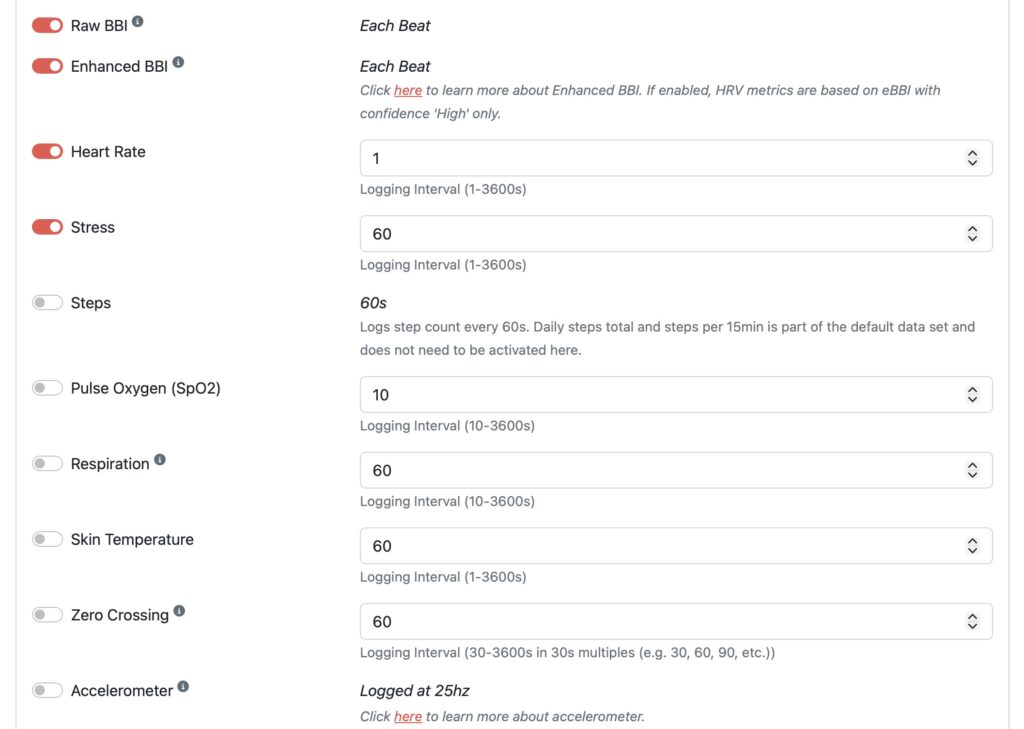Click the Stress logging interval stepper arrows
The image size is (1024, 729).
click(972, 234)
